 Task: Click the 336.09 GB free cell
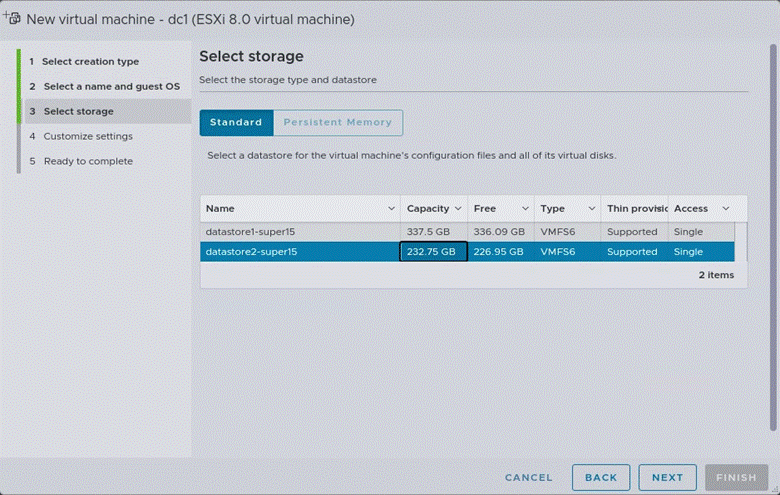click(x=500, y=232)
